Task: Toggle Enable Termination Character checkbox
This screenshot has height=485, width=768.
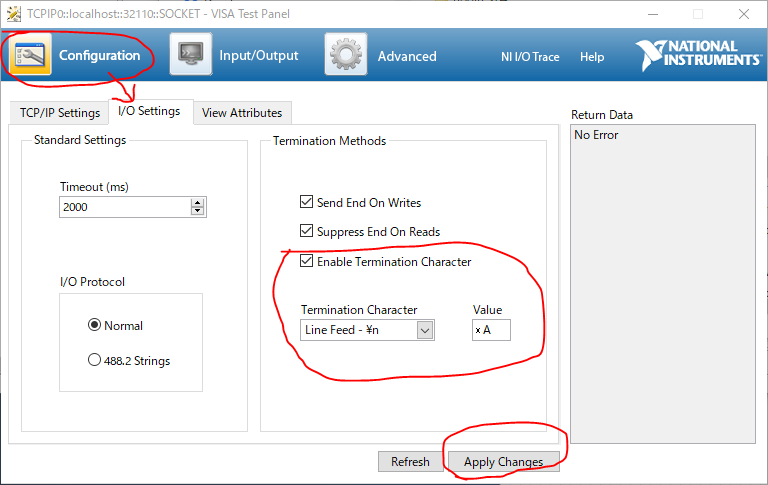Action: tap(307, 261)
